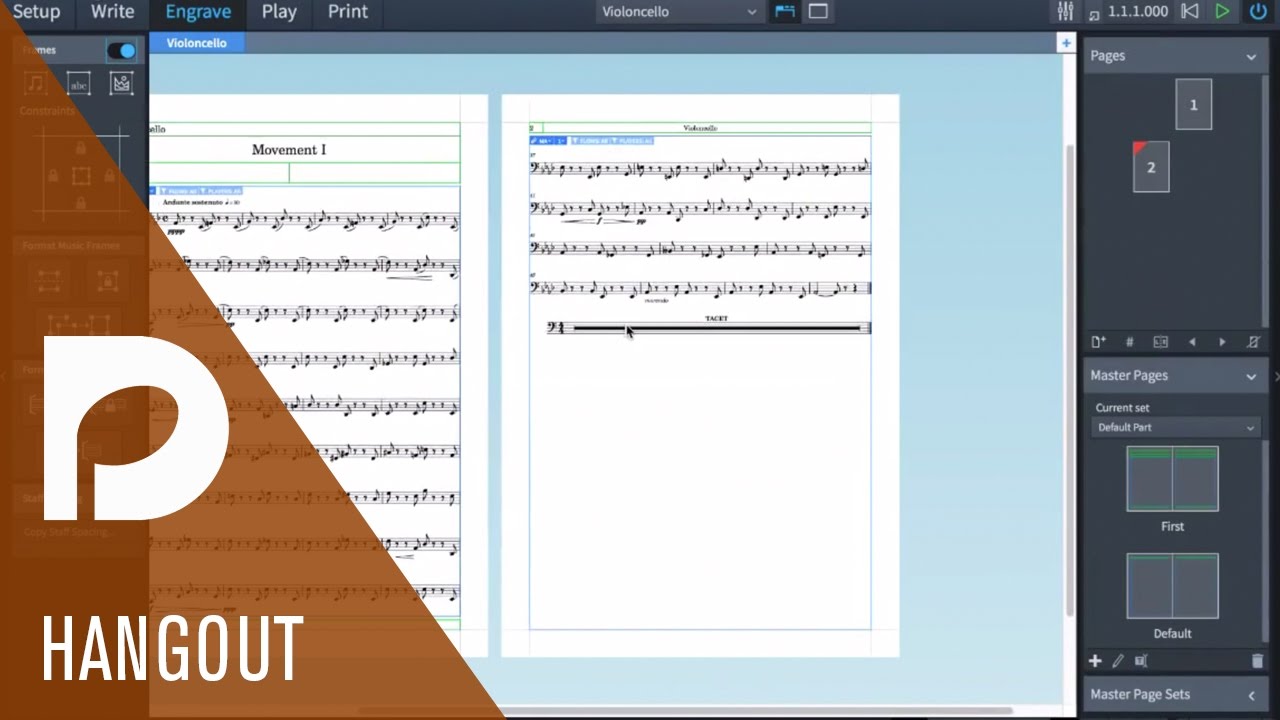Add a new tab with the plus icon
1280x720 pixels.
tap(1066, 43)
